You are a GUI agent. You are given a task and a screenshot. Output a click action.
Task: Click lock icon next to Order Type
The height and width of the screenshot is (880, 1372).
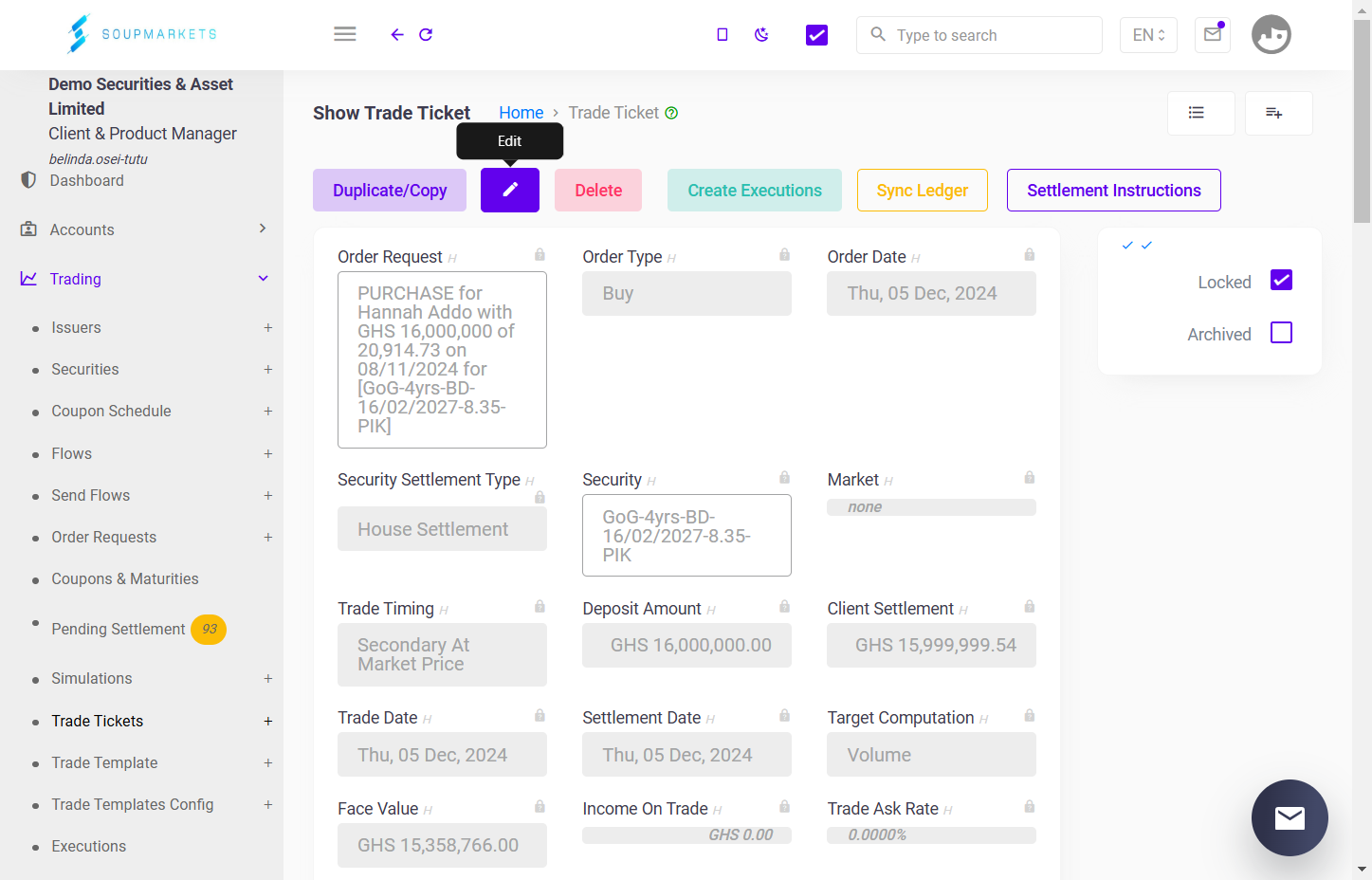coord(784,254)
